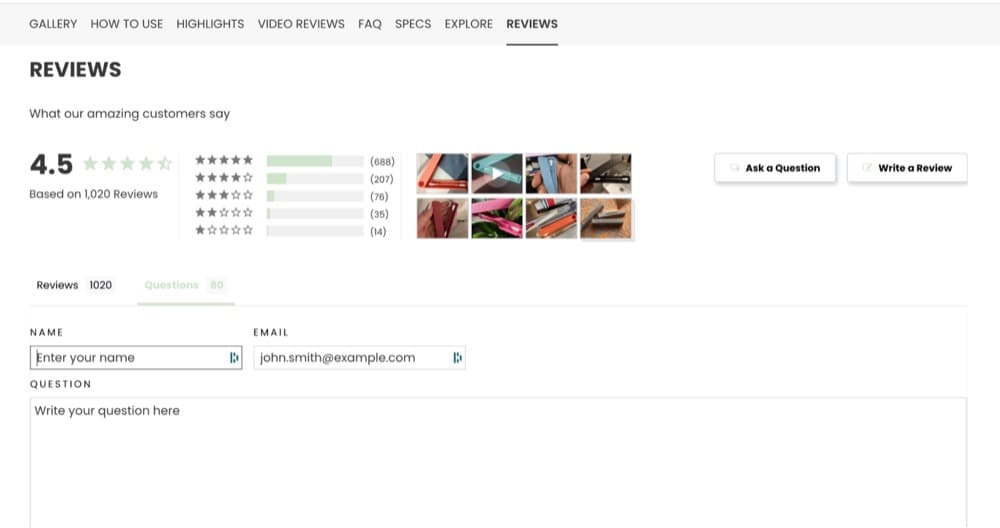Open VIDEO REVIEWS section

click(x=301, y=24)
